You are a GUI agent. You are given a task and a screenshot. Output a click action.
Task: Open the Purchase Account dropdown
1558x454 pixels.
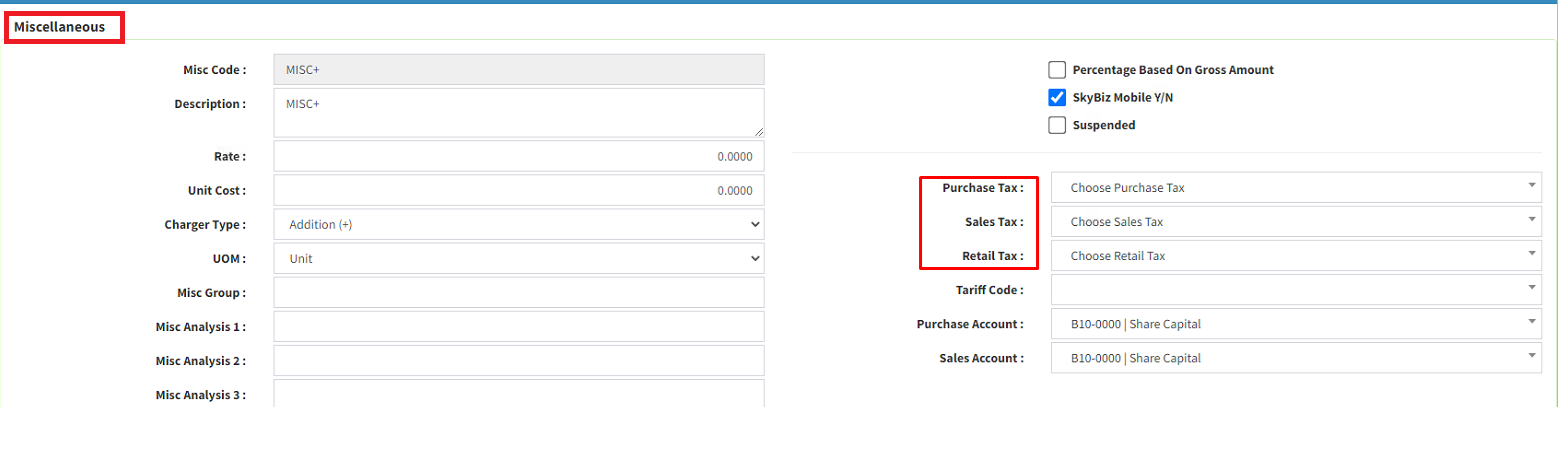[1295, 324]
